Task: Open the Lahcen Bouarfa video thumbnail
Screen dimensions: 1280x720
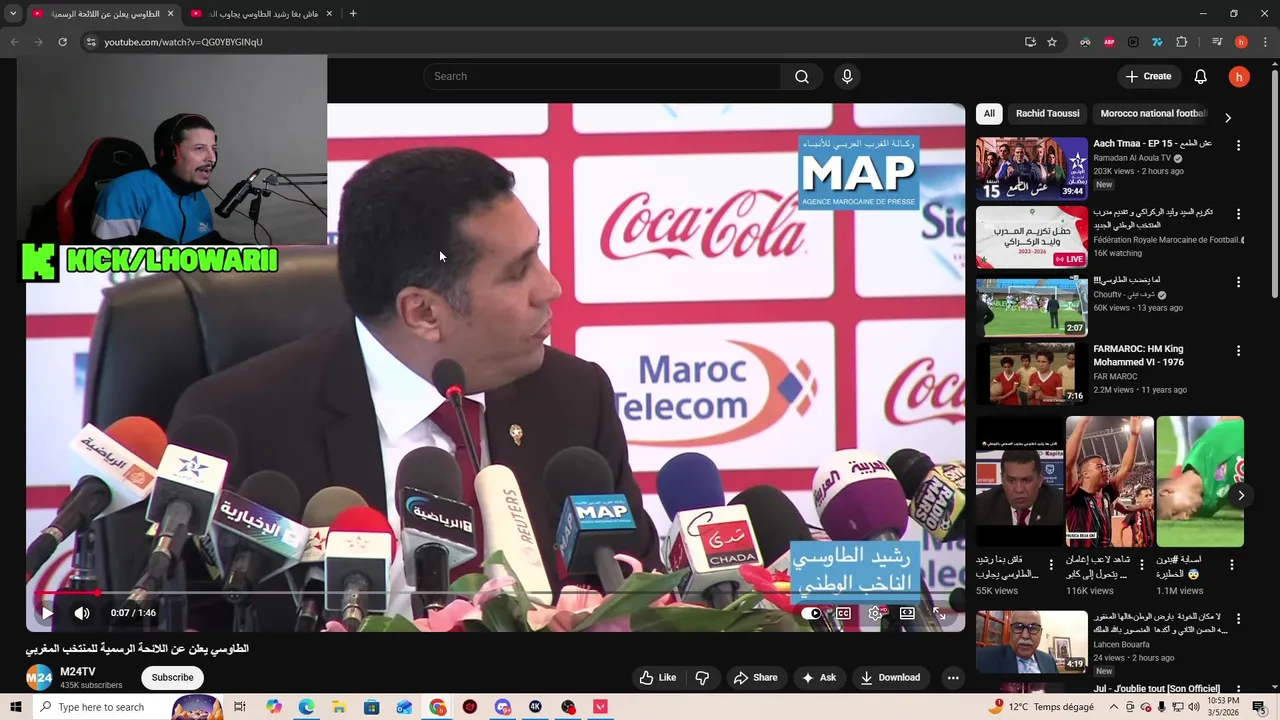Action: (x=1031, y=642)
